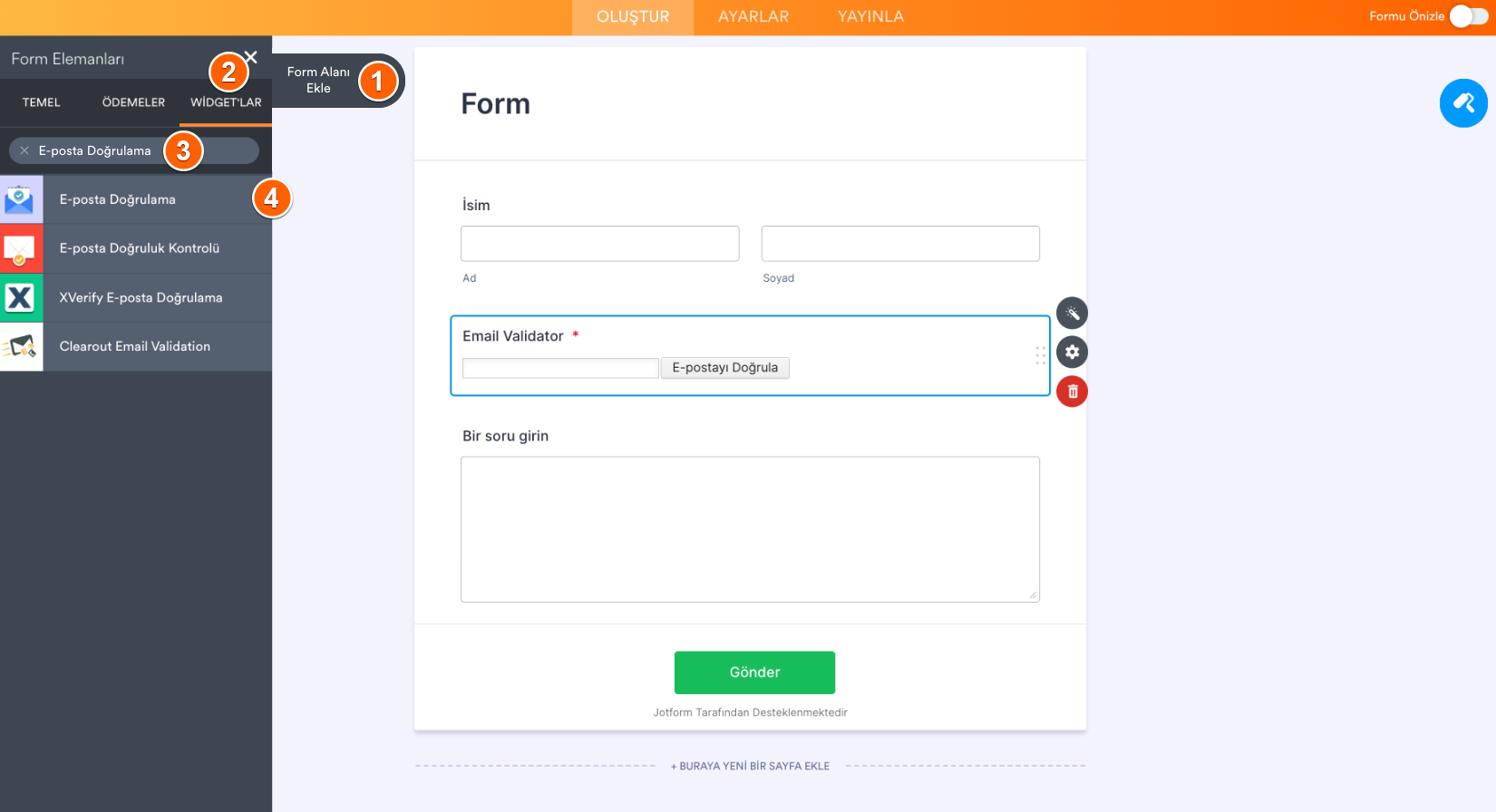Image resolution: width=1496 pixels, height=812 pixels.
Task: Open the Form Designer paint roller
Action: click(1463, 103)
